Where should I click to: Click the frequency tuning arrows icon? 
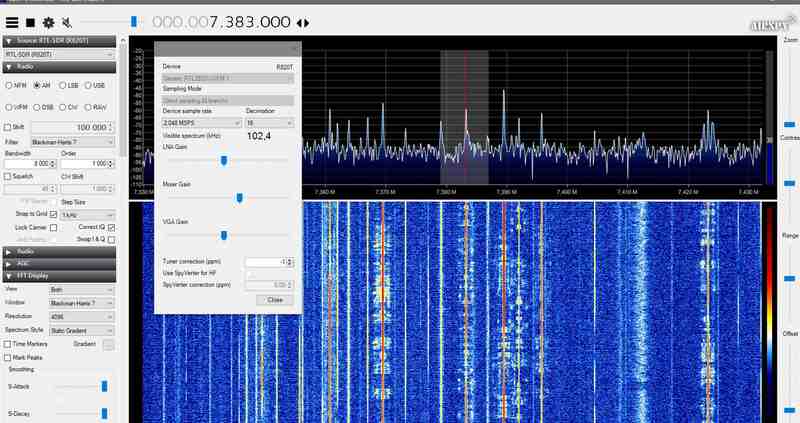click(x=303, y=23)
